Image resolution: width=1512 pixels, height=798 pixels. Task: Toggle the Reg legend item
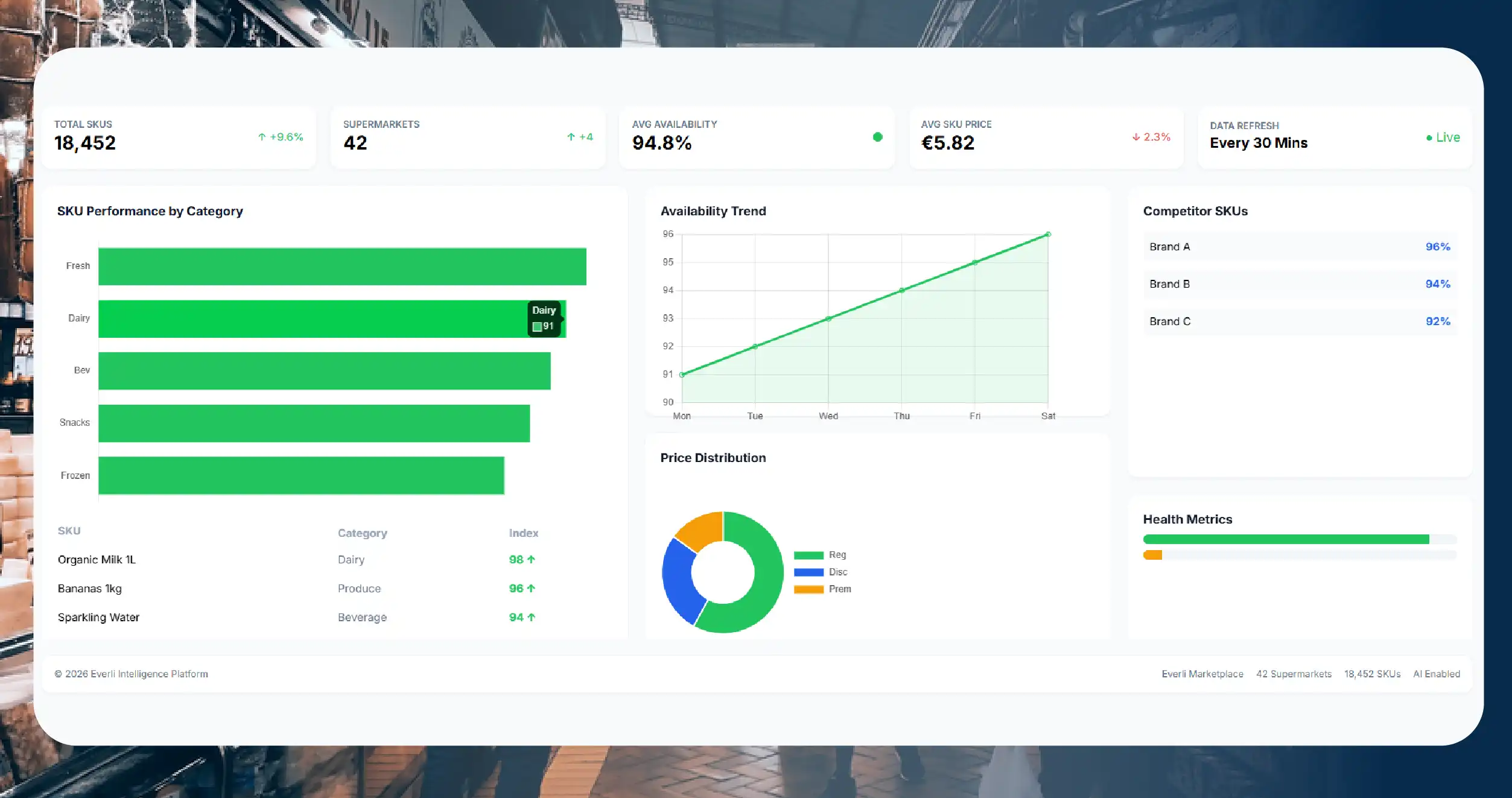click(820, 555)
